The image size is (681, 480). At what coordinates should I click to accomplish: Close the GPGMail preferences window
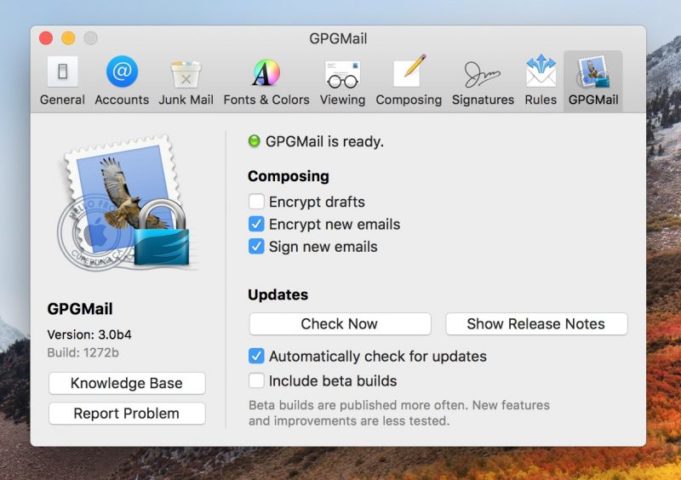(x=46, y=38)
